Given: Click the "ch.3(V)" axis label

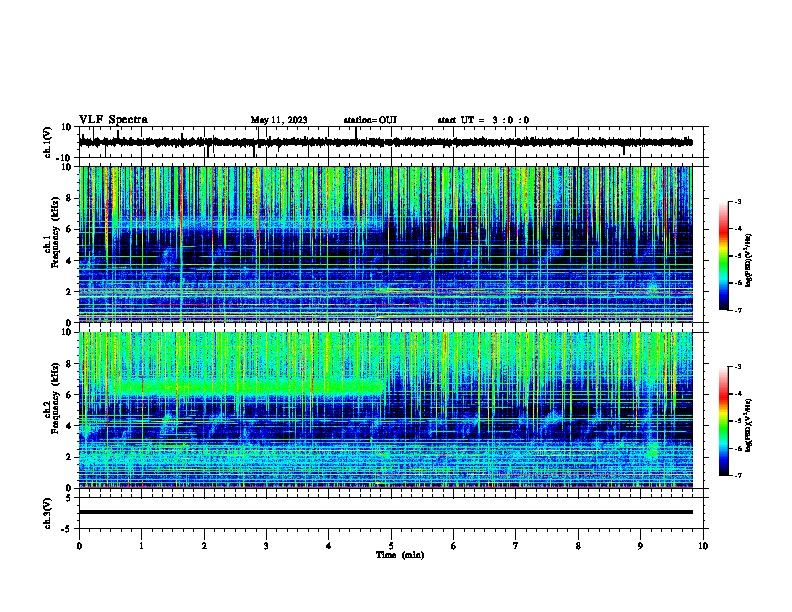Looking at the screenshot, I should (x=47, y=513).
